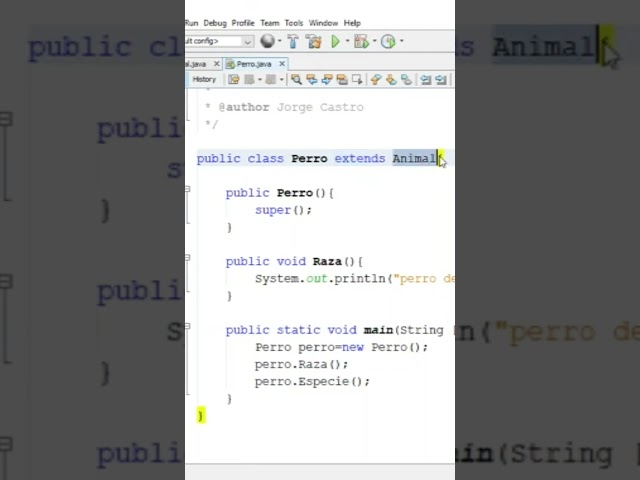Run the project with the green arrow
The height and width of the screenshot is (480, 640).
click(336, 41)
